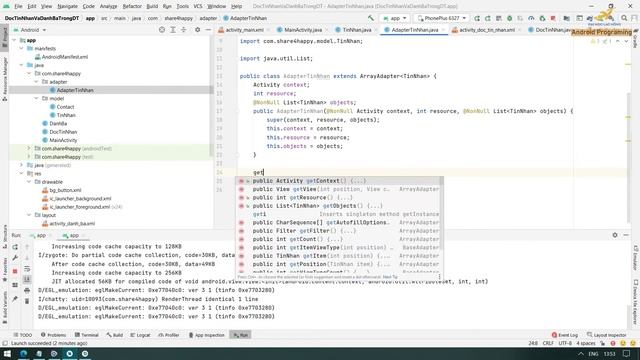This screenshot has height=360, width=640.
Task: Open Windows Start menu
Action: click(7, 353)
